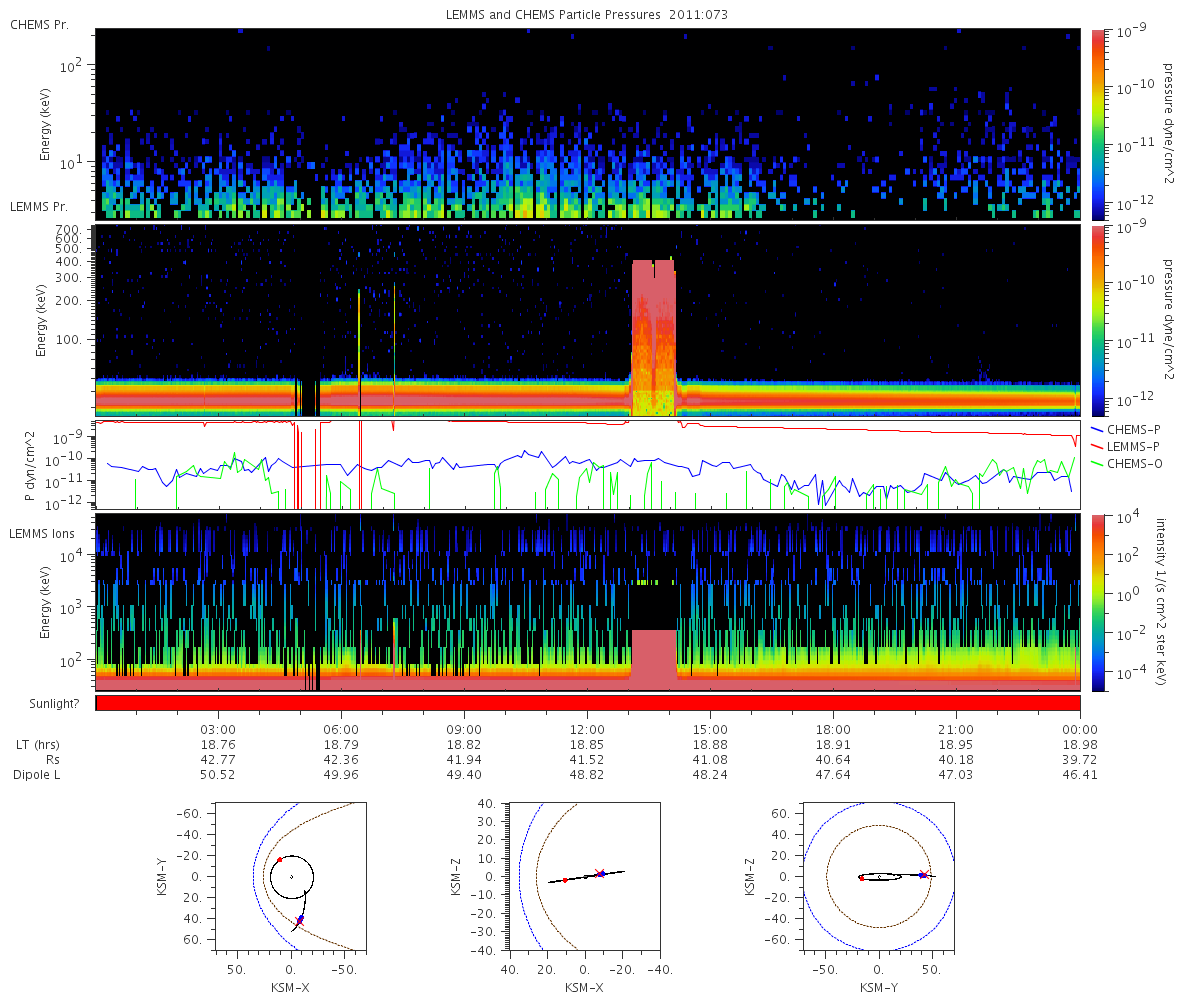Click the CHEMS pressure color bar

pos(1096,124)
